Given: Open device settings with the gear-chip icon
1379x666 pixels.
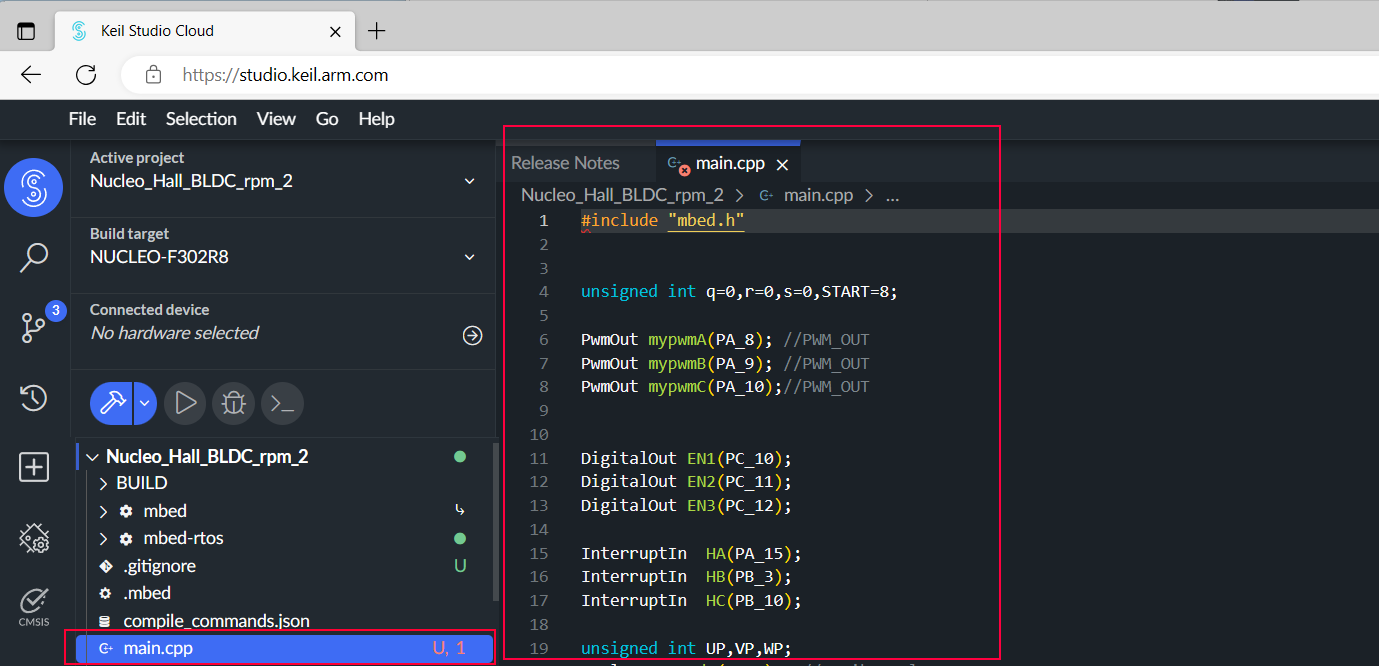Looking at the screenshot, I should point(33,539).
